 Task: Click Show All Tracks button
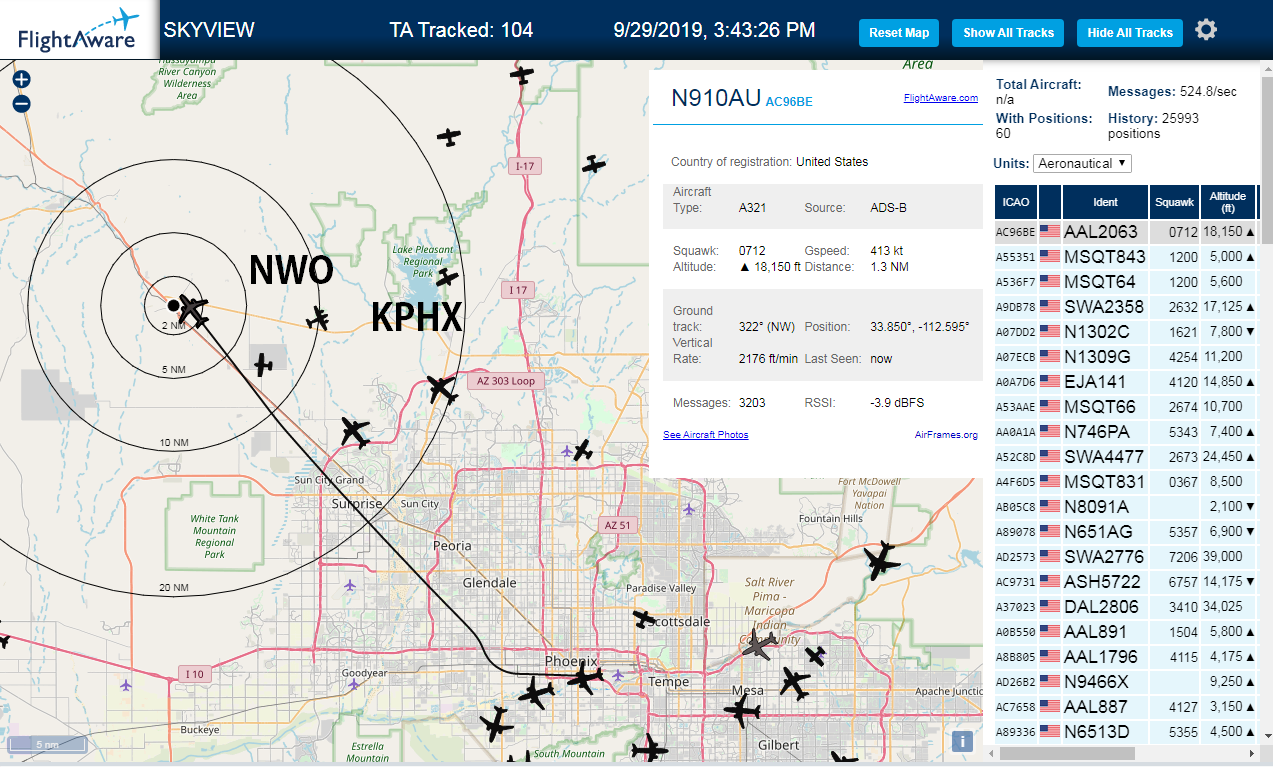[1008, 33]
